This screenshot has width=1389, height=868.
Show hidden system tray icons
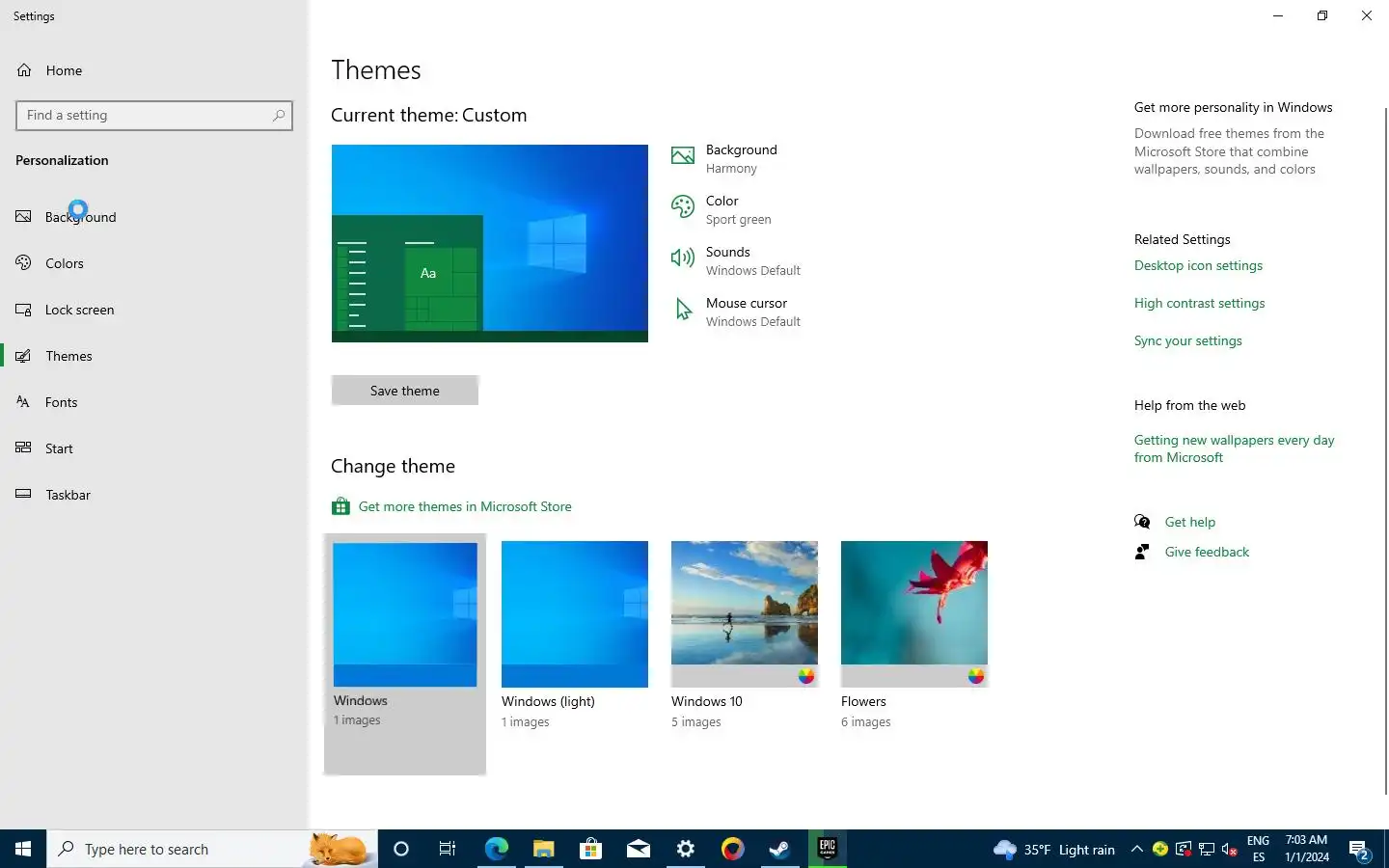click(1136, 849)
